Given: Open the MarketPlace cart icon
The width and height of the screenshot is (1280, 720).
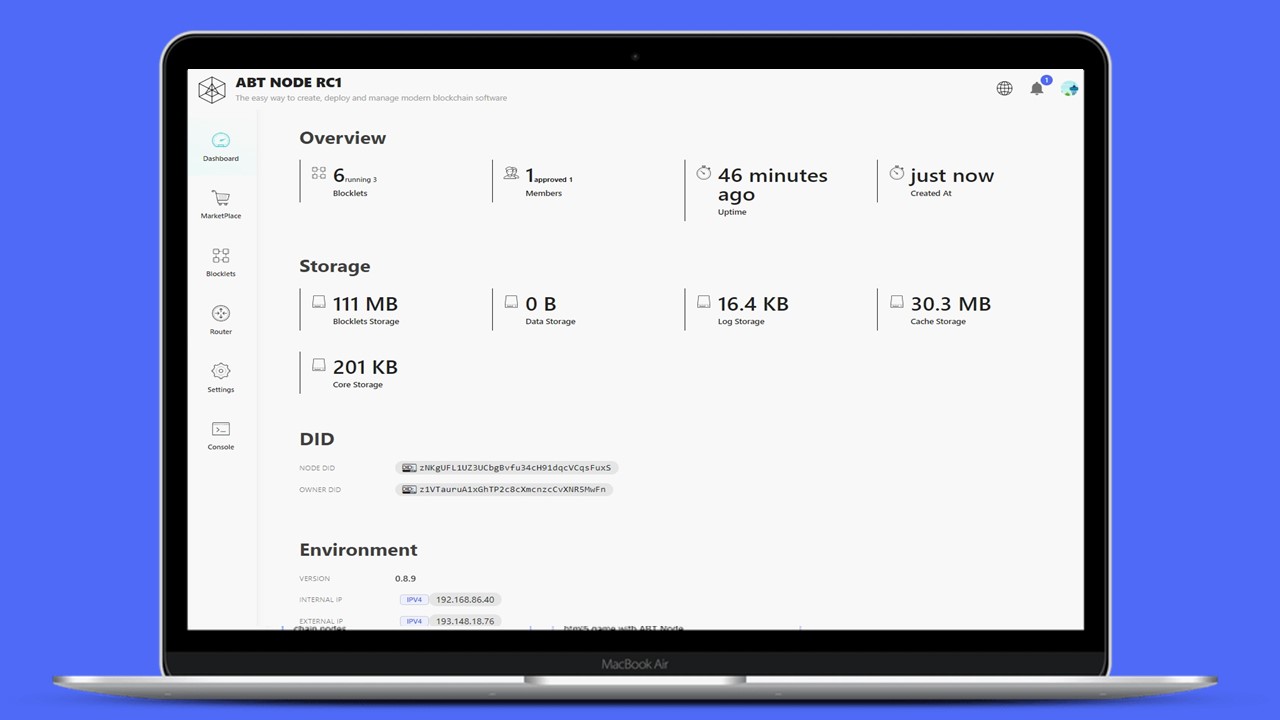Looking at the screenshot, I should [221, 199].
